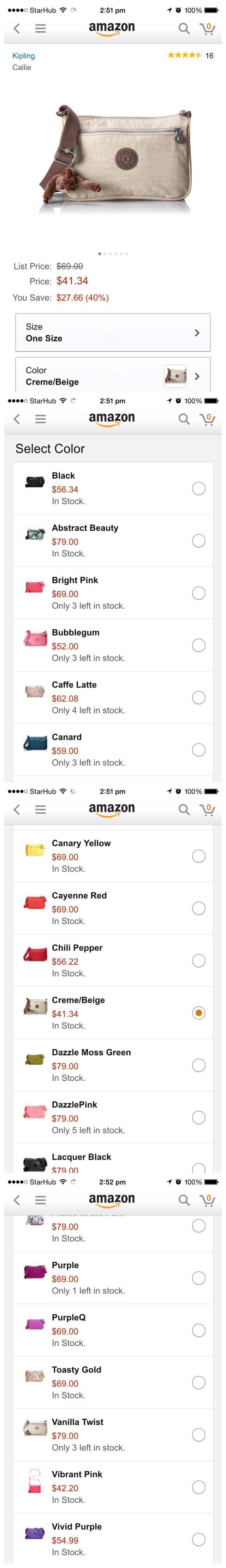Pick the Dazzle Moss Green color row
Image resolution: width=226 pixels, height=1568 pixels.
click(113, 1065)
